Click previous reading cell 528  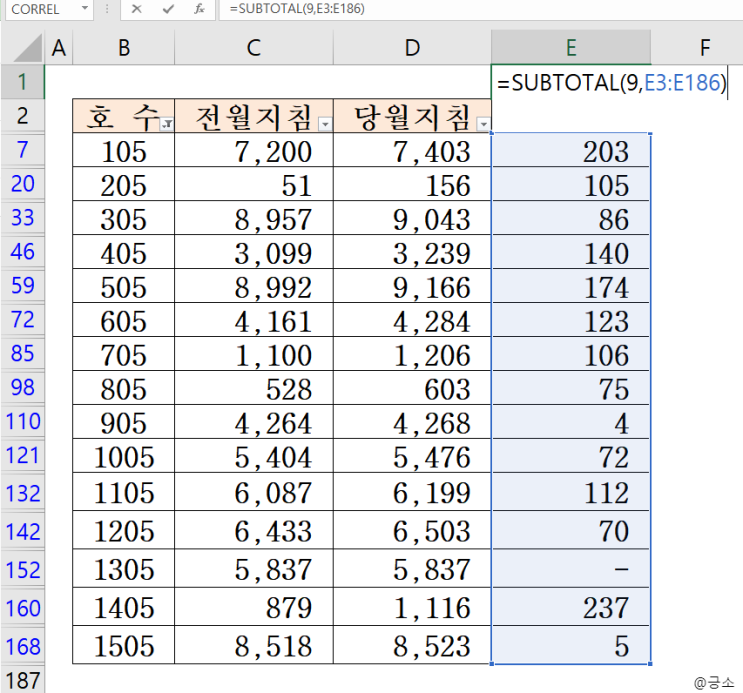pyautogui.click(x=254, y=388)
